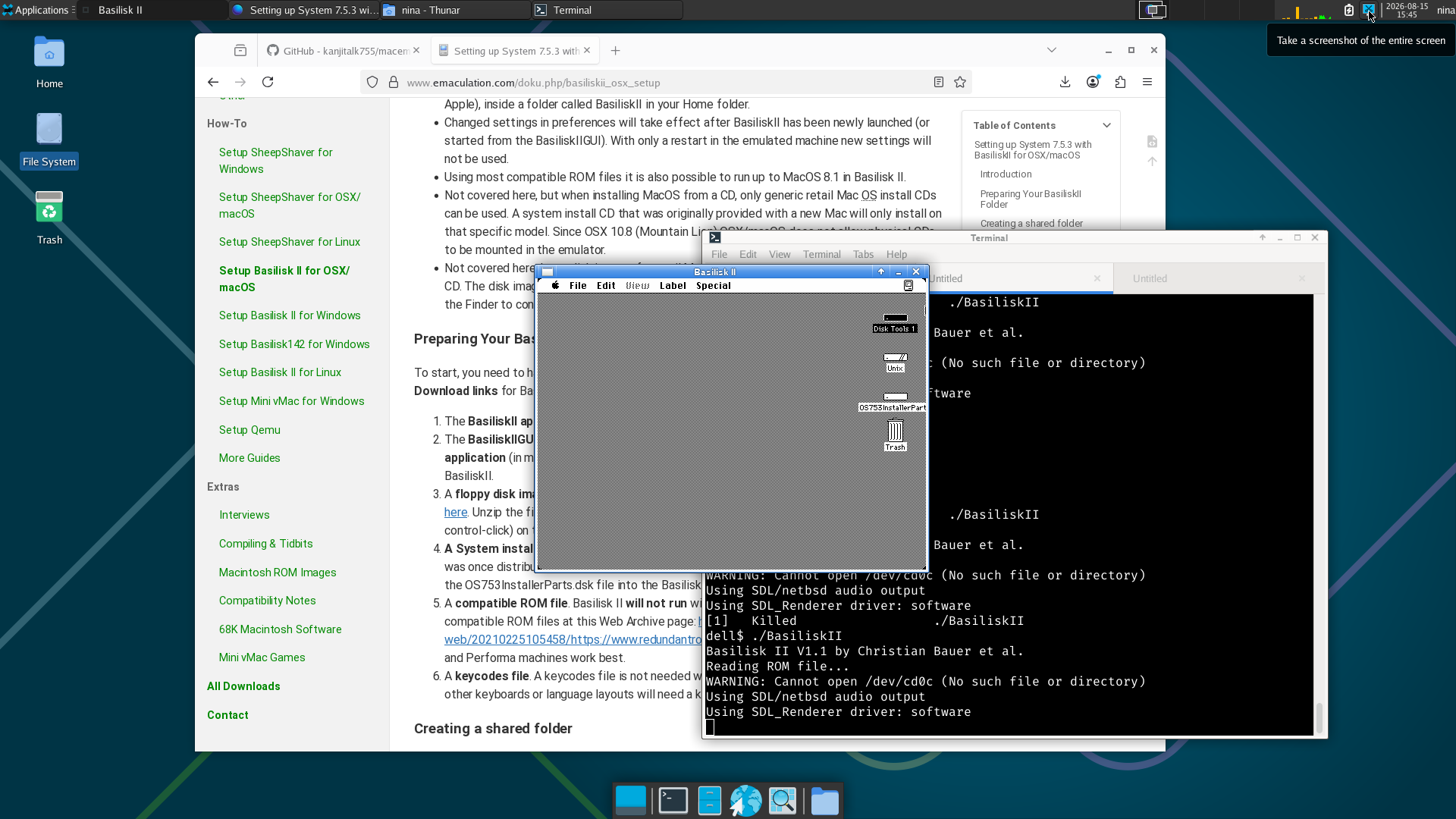The image size is (1456, 819).
Task: Open the application menu icon in Mac menubar
Action: [x=908, y=286]
